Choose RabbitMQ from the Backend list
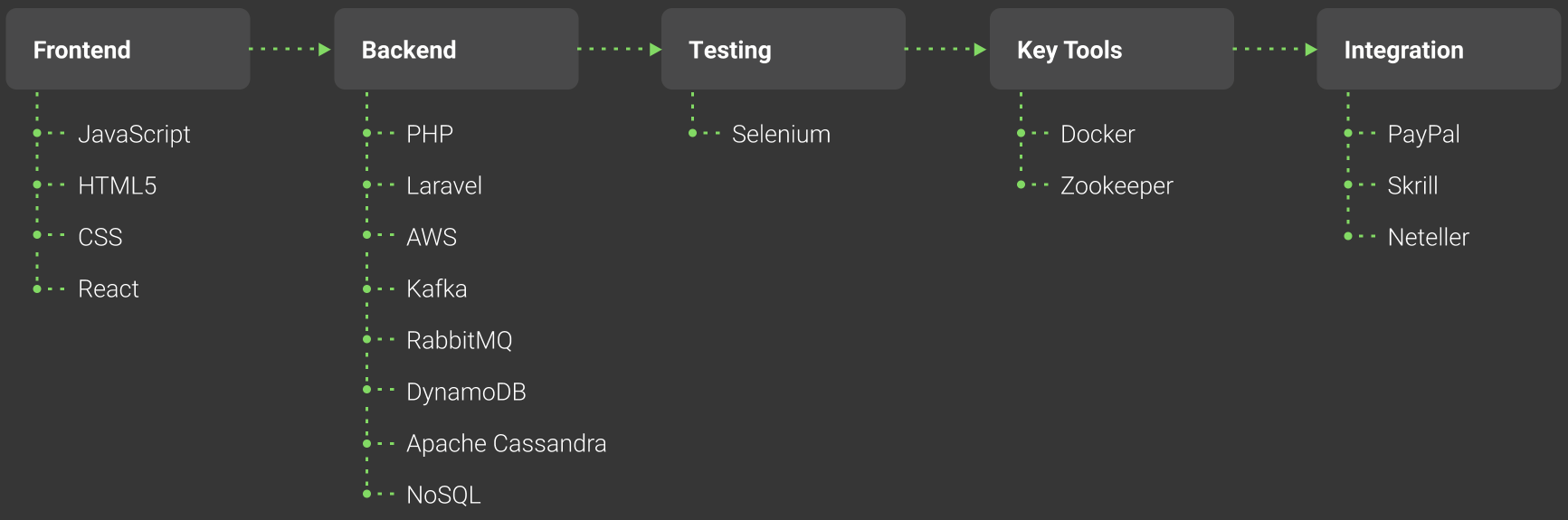Viewport: 1568px width, 520px height. (460, 340)
